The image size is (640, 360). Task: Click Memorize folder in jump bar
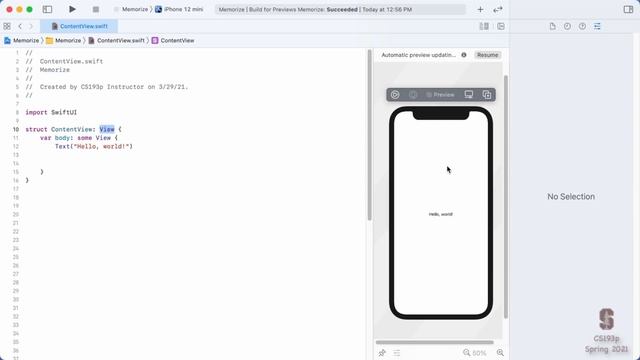(64, 40)
